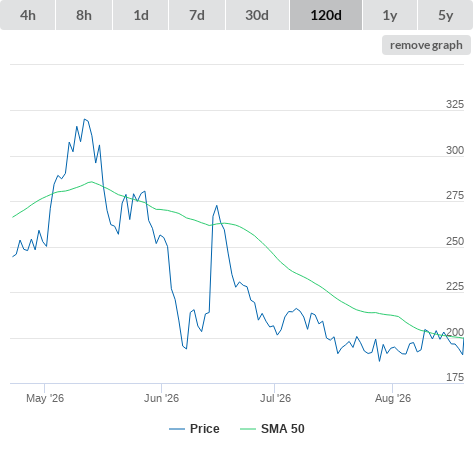Screen dimensions: 474x455
Task: Click the Jun '26 axis label
Action: click(x=161, y=398)
